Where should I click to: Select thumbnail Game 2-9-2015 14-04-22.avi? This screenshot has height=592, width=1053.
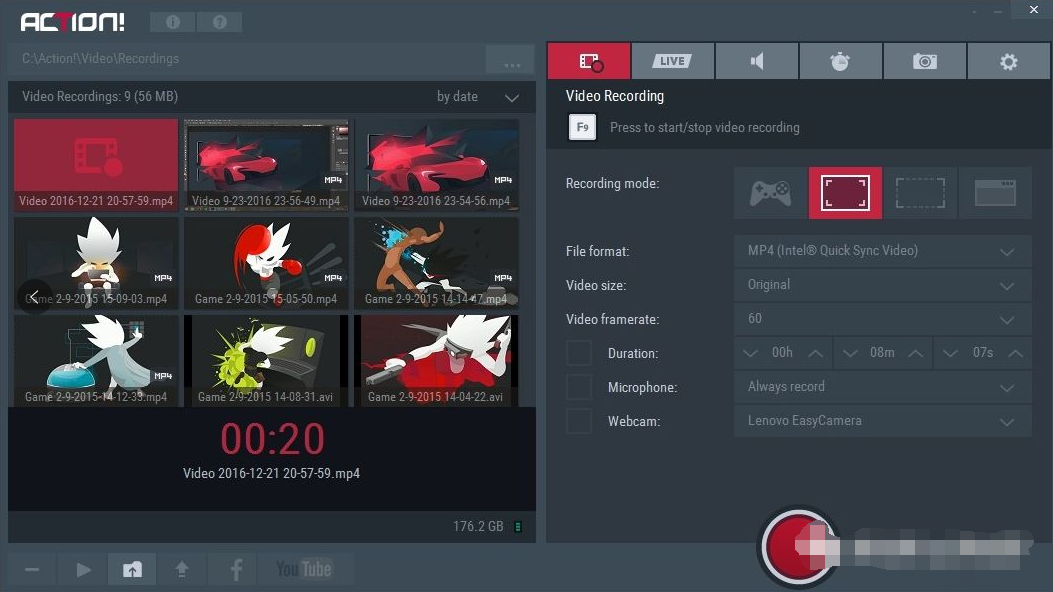(437, 361)
